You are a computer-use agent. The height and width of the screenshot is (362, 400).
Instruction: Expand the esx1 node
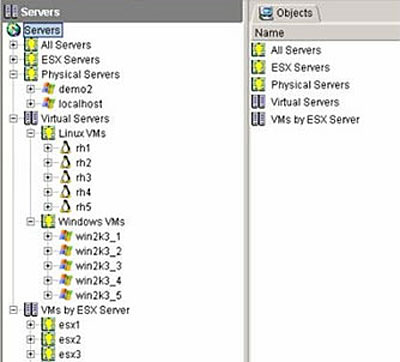31,325
